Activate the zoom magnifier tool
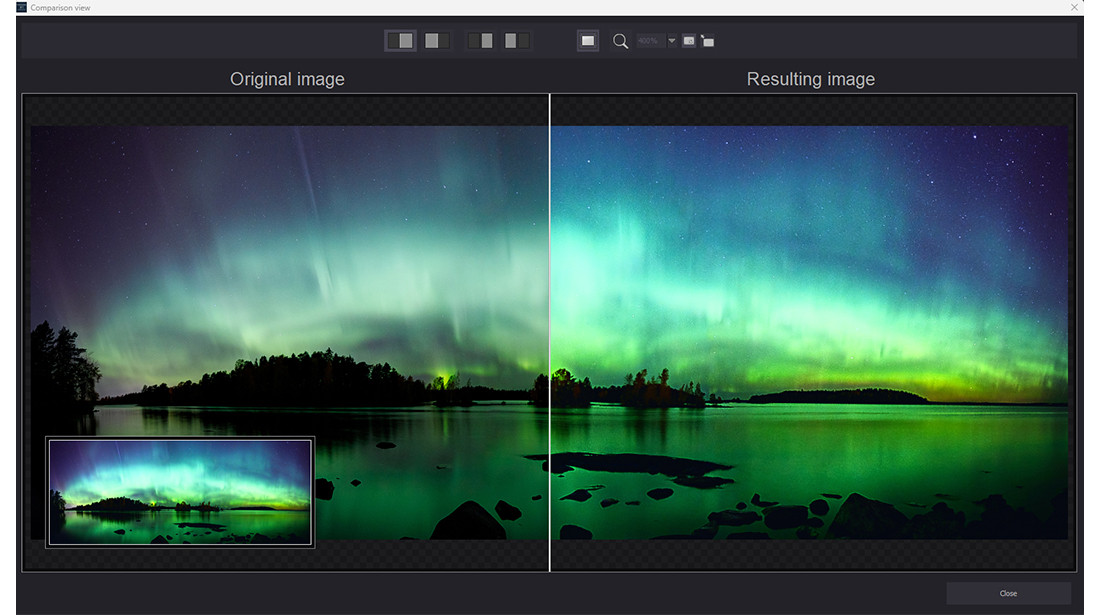 pyautogui.click(x=620, y=40)
